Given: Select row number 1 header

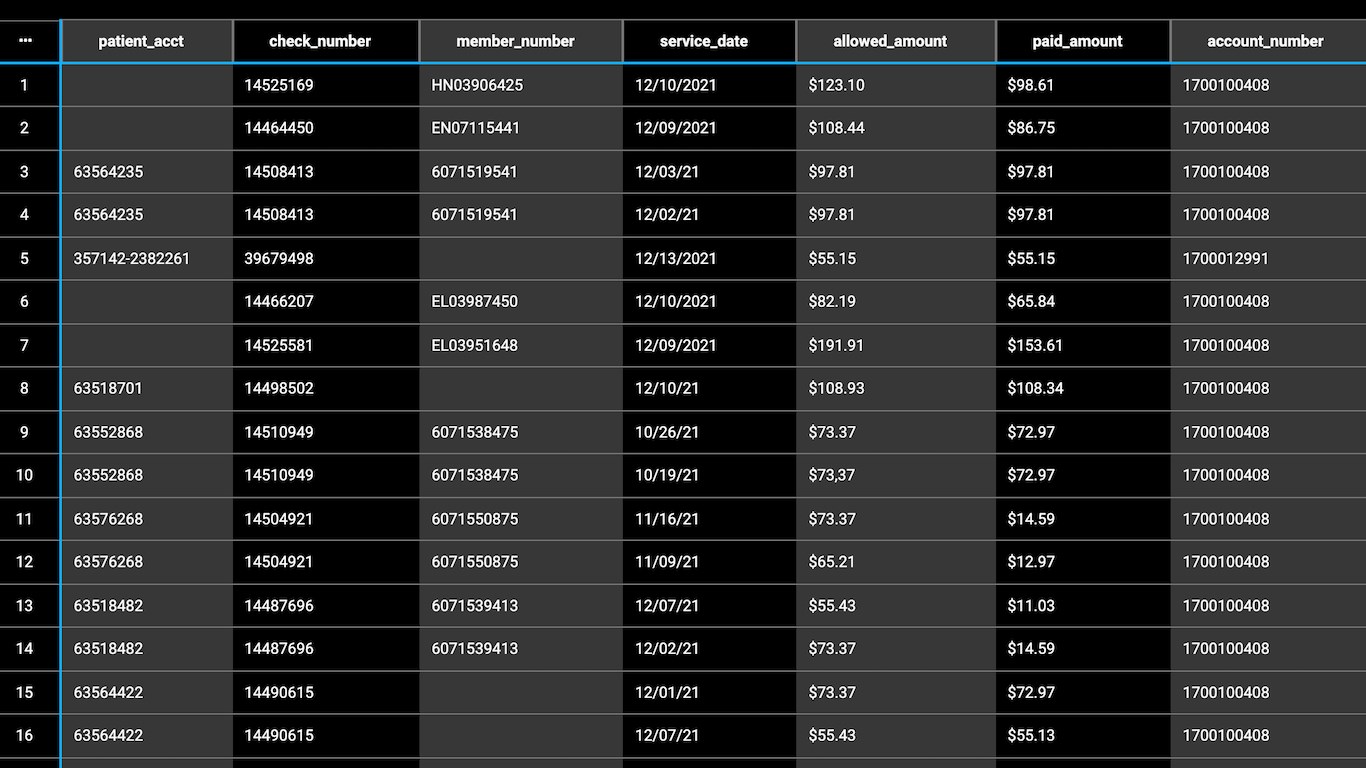Looking at the screenshot, I should coord(24,85).
